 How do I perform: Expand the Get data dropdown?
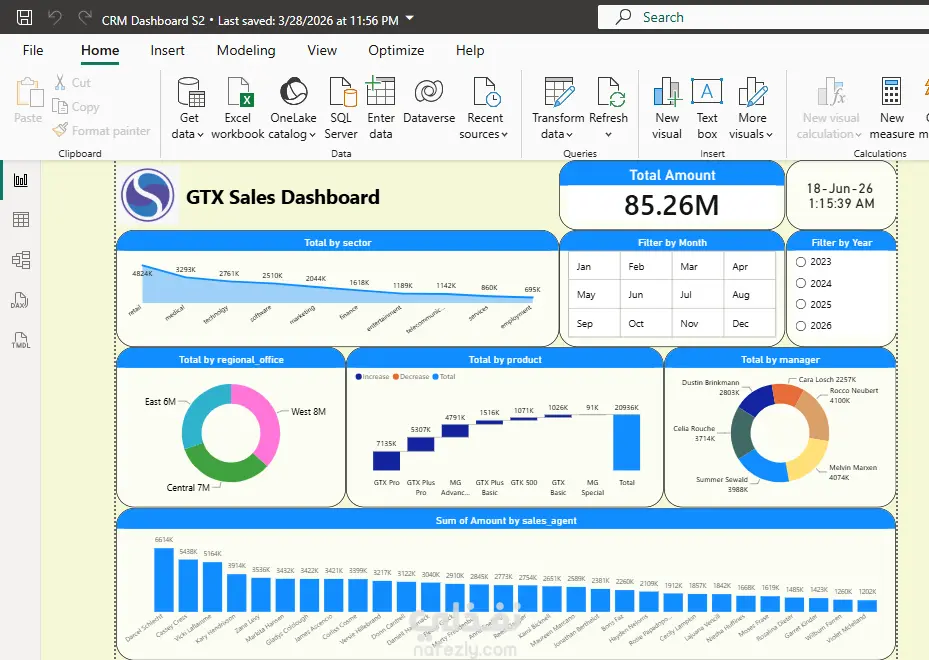(188, 108)
